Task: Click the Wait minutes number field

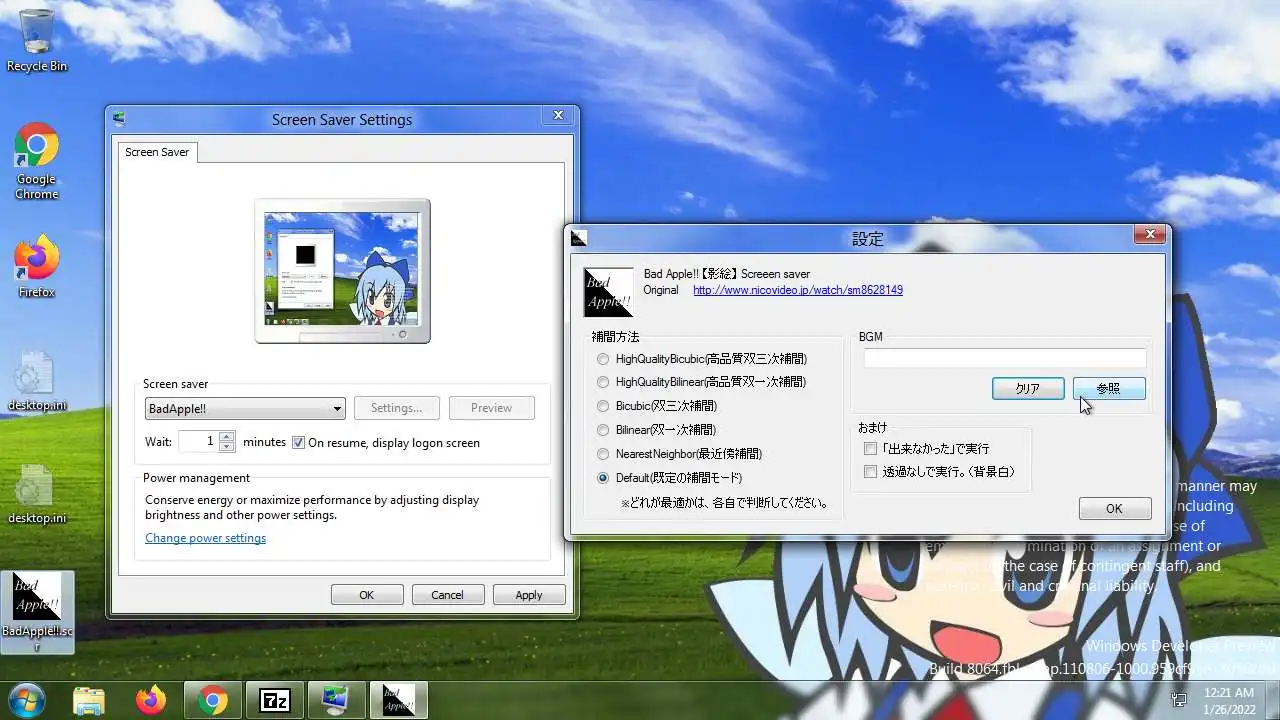Action: [199, 441]
